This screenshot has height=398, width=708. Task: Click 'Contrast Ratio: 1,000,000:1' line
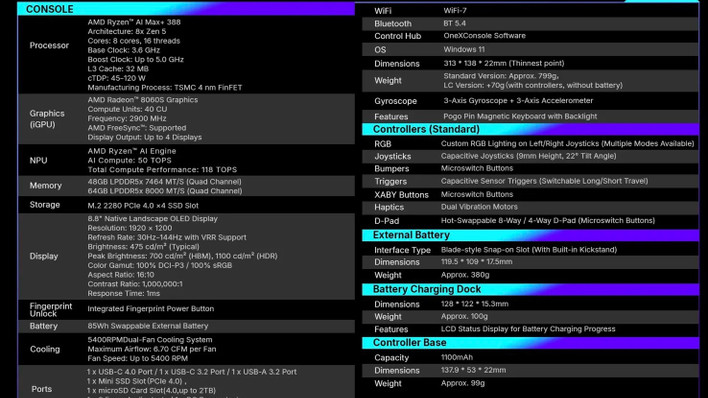pos(135,284)
